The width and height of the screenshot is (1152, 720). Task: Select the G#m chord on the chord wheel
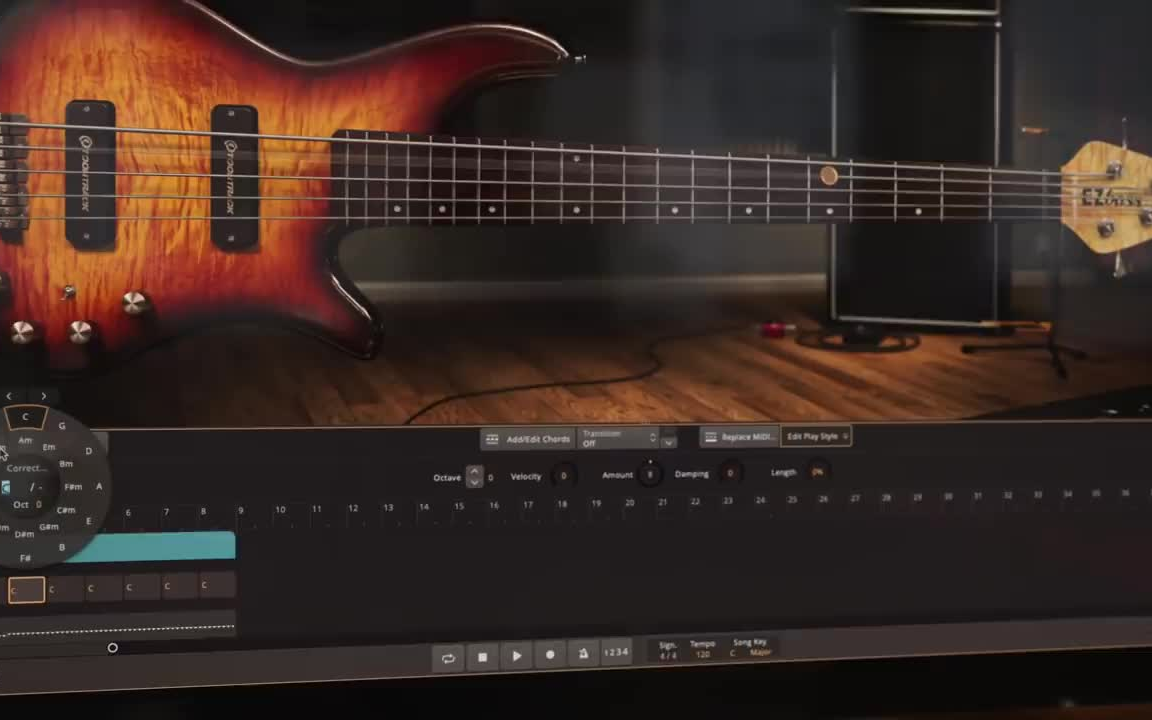[x=49, y=527]
